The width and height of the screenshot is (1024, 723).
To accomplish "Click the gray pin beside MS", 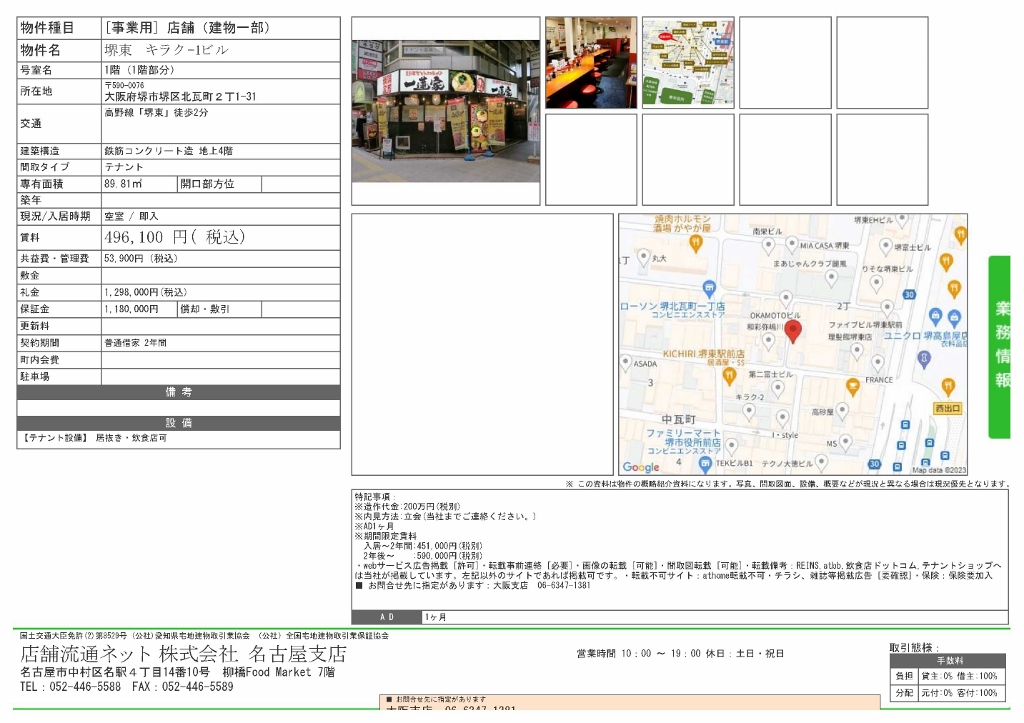I will point(846,443).
